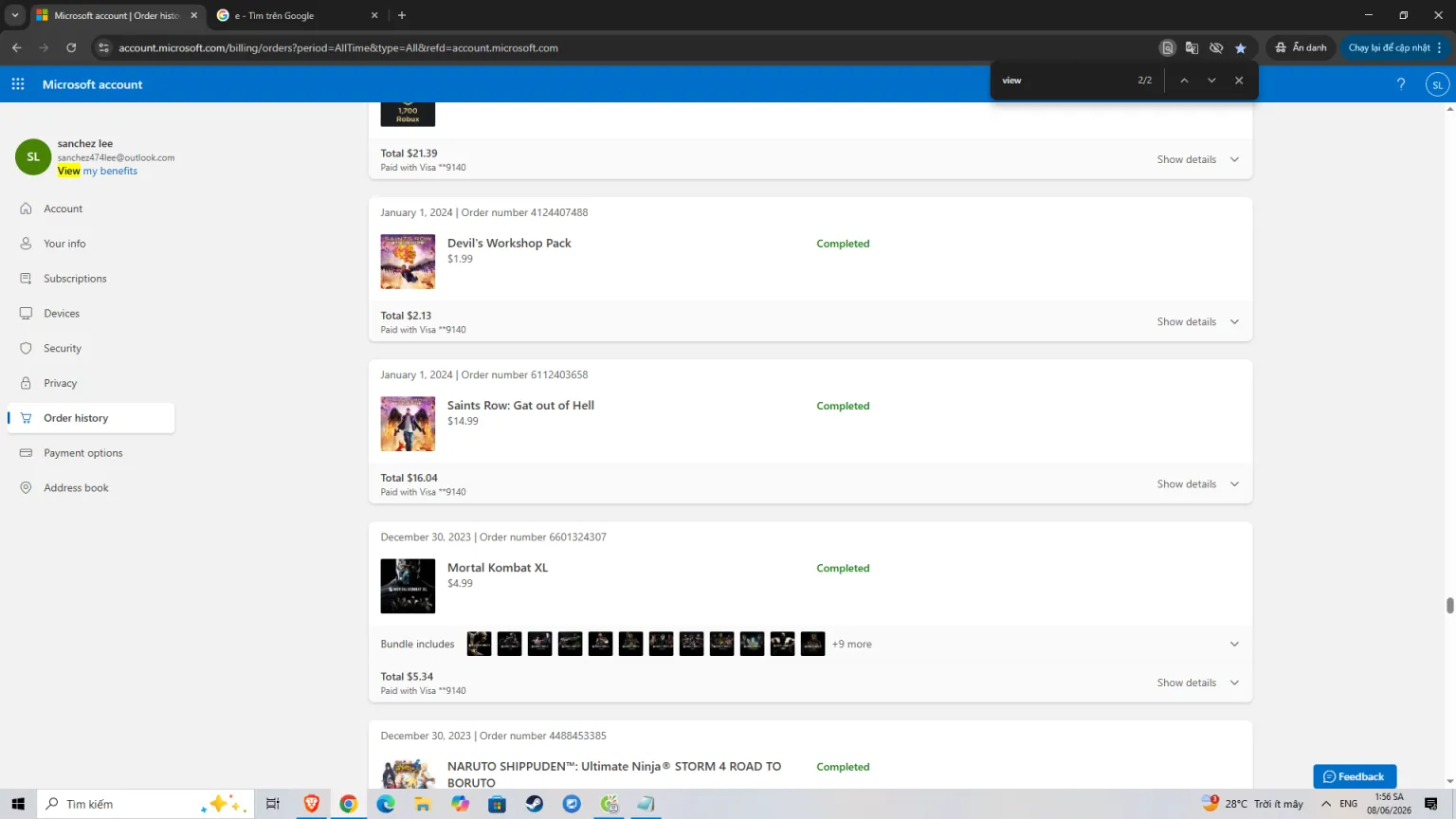Click the bookmark star icon
The width and height of the screenshot is (1456, 819).
tap(1241, 47)
